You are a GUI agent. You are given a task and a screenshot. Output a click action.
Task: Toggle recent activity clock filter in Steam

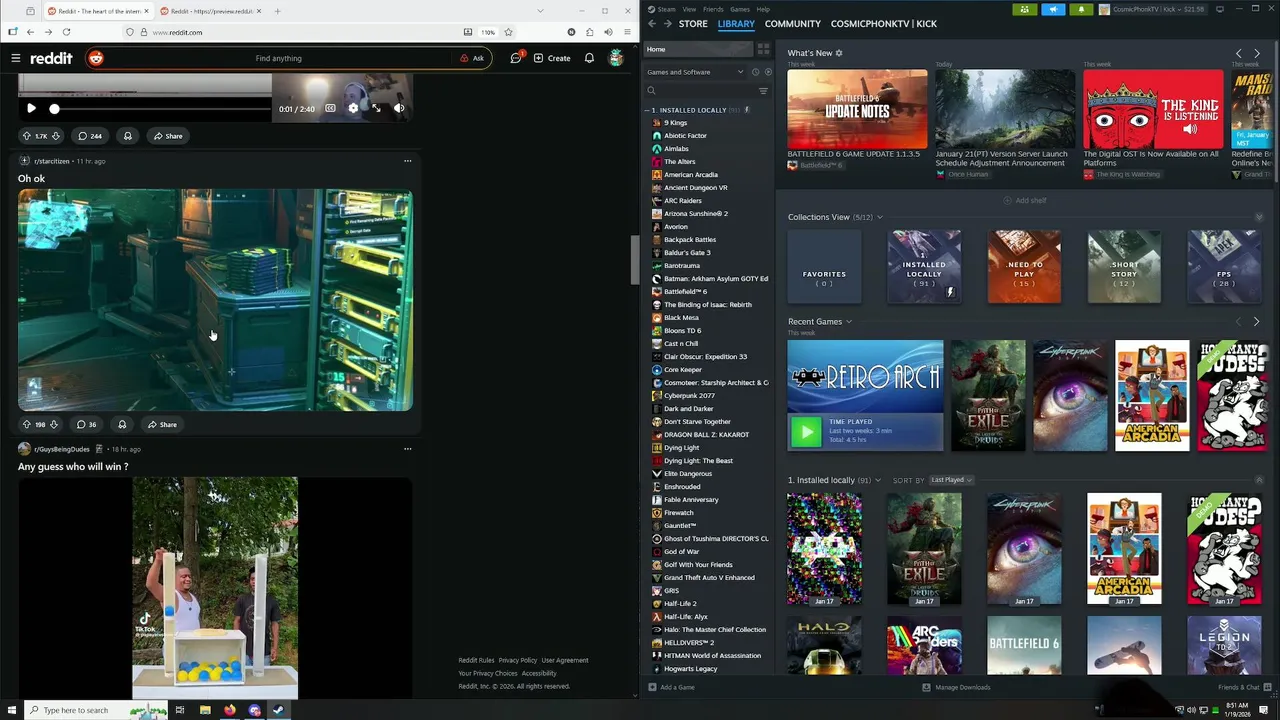coord(755,72)
